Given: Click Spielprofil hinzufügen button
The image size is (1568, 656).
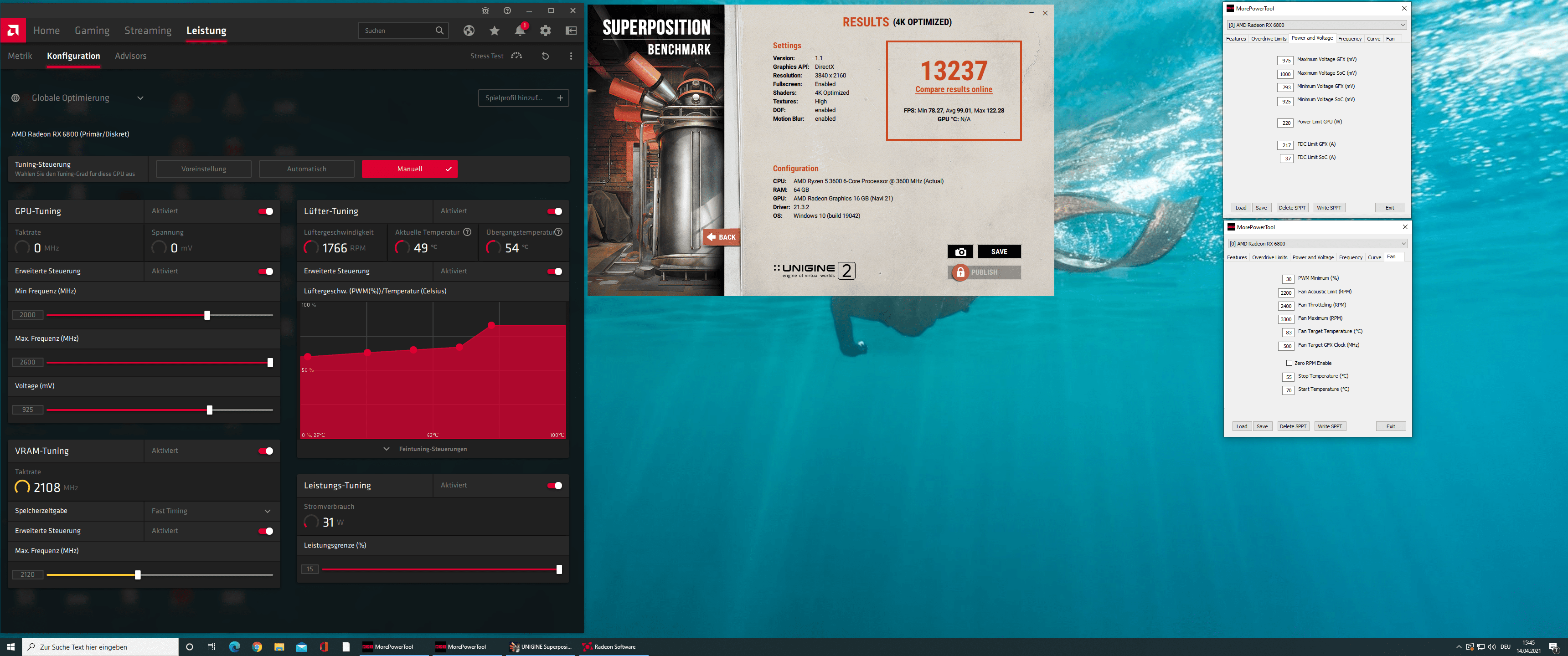Looking at the screenshot, I should pyautogui.click(x=523, y=97).
